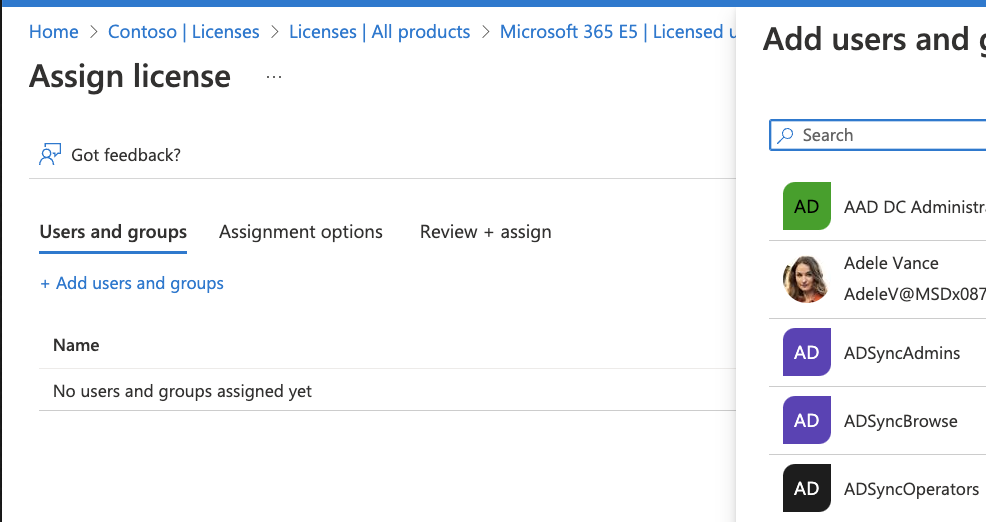This screenshot has width=986, height=522.
Task: Choose ADSyncAdmins group name
Action: (902, 353)
